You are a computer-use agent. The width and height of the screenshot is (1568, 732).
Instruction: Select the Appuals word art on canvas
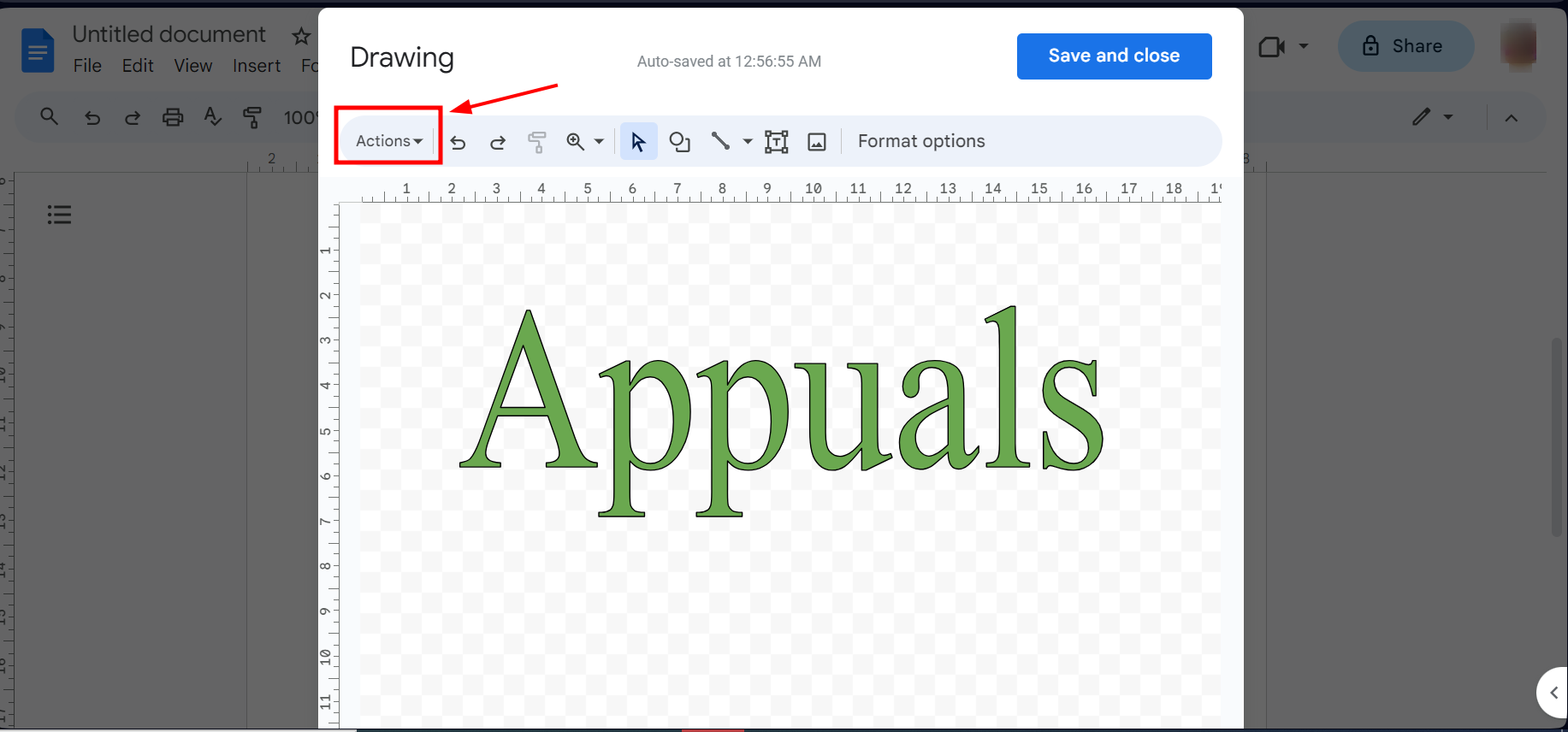pos(783,410)
